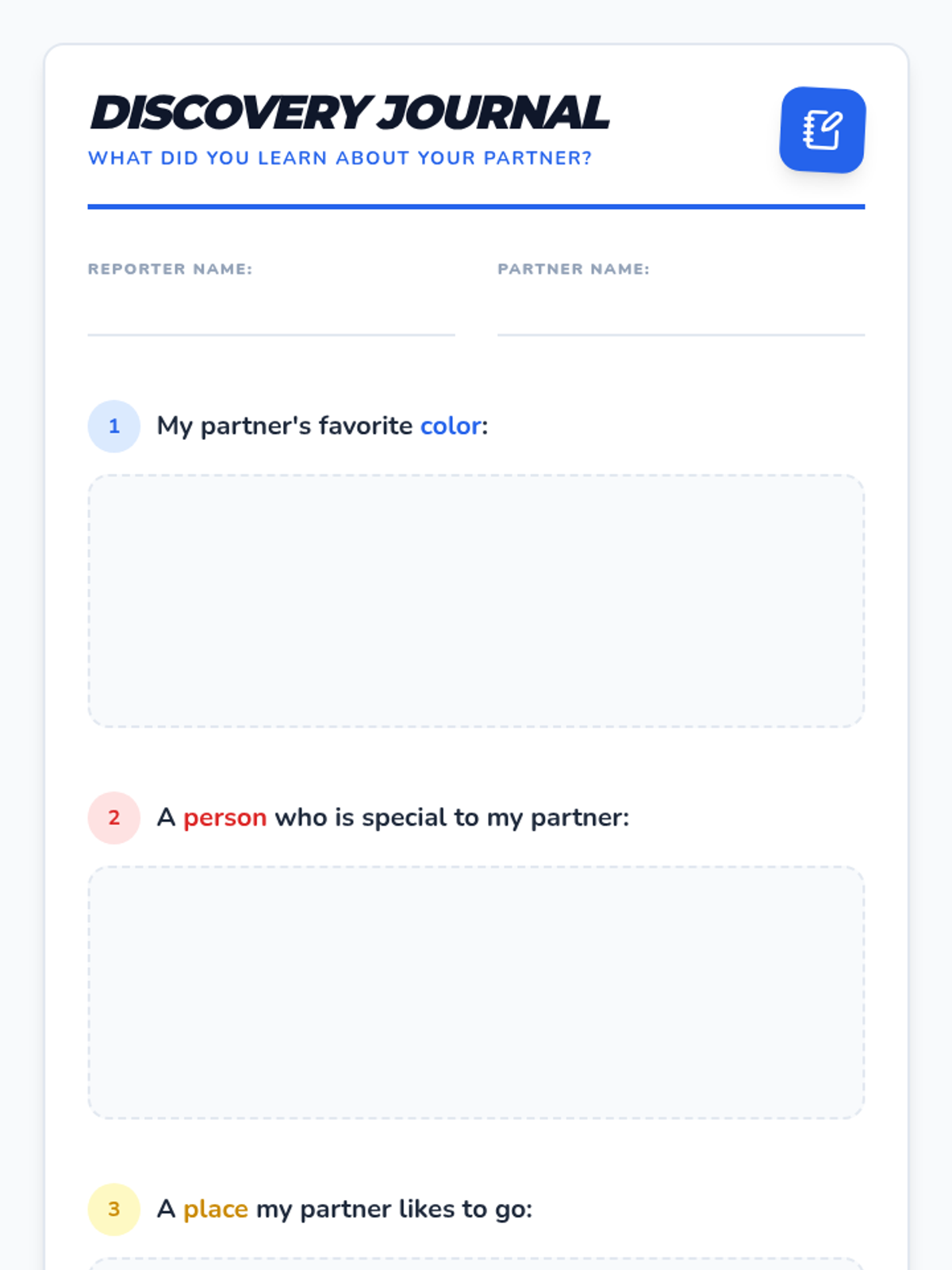Select the Partner Name label
The height and width of the screenshot is (1270, 952).
[x=574, y=269]
